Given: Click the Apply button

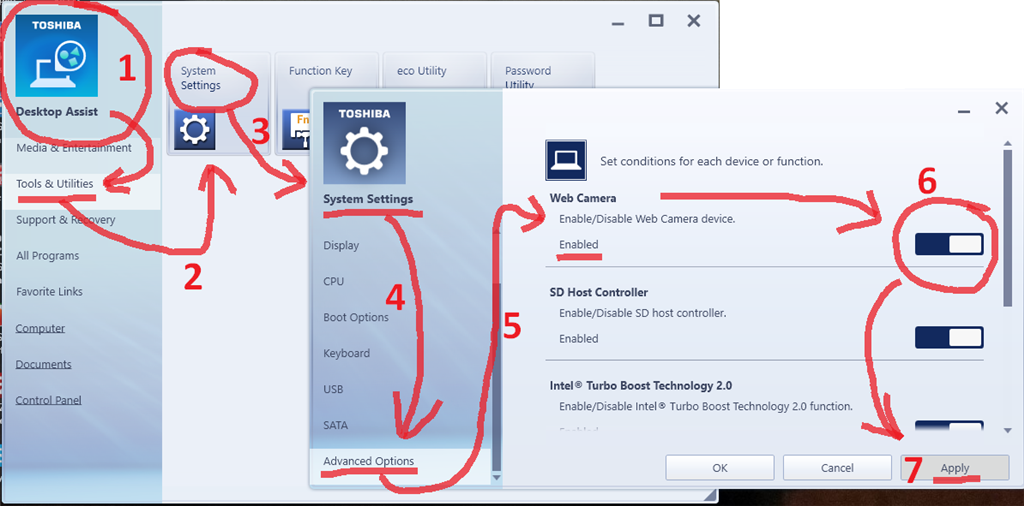Looking at the screenshot, I should (x=955, y=467).
